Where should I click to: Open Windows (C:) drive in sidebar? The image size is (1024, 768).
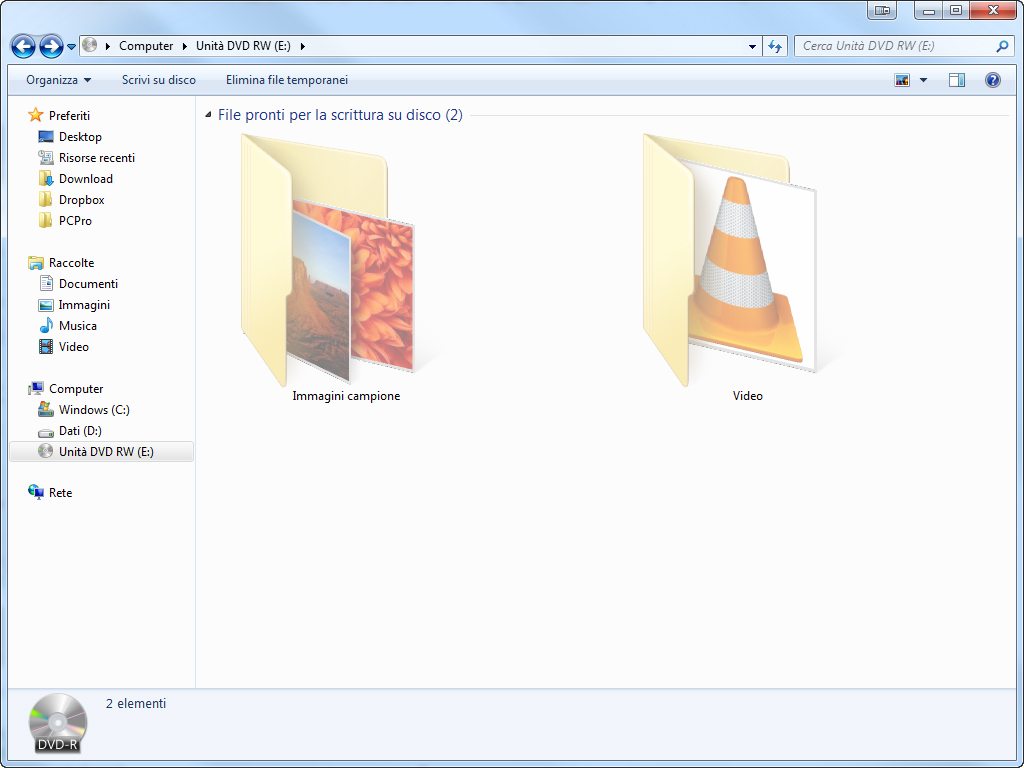click(93, 410)
